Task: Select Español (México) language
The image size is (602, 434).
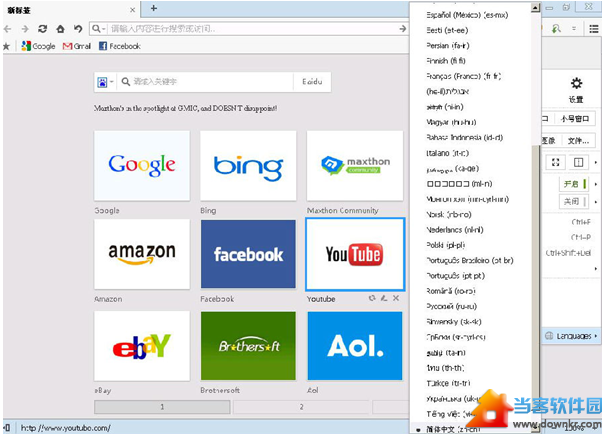Action: coord(467,15)
